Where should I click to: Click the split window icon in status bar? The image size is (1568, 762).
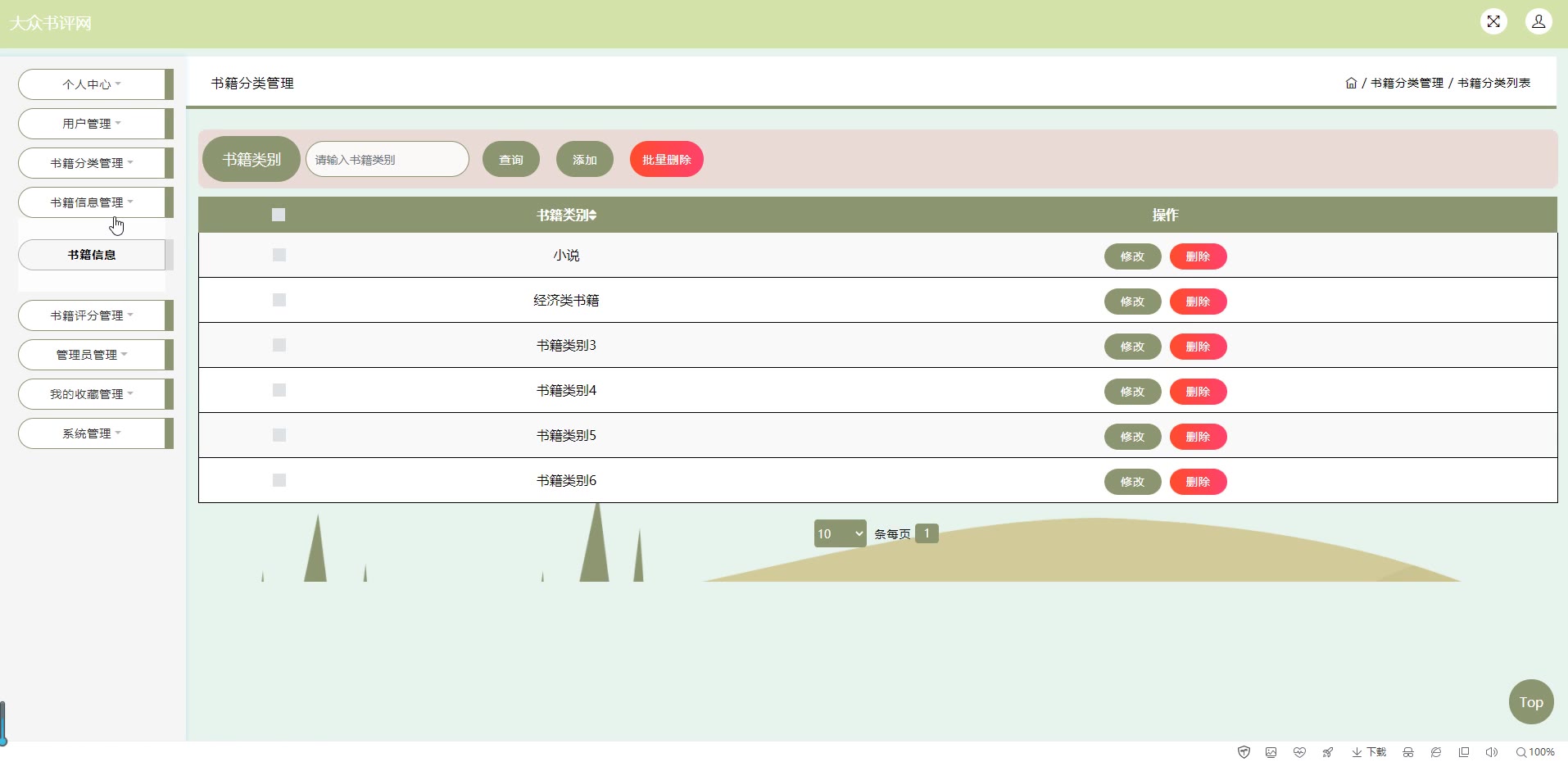pos(1464,752)
